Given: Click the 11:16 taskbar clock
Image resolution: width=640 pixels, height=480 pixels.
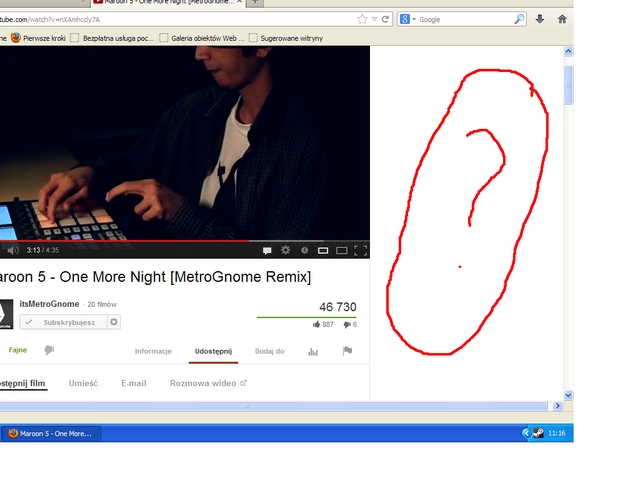Looking at the screenshot, I should (557, 433).
